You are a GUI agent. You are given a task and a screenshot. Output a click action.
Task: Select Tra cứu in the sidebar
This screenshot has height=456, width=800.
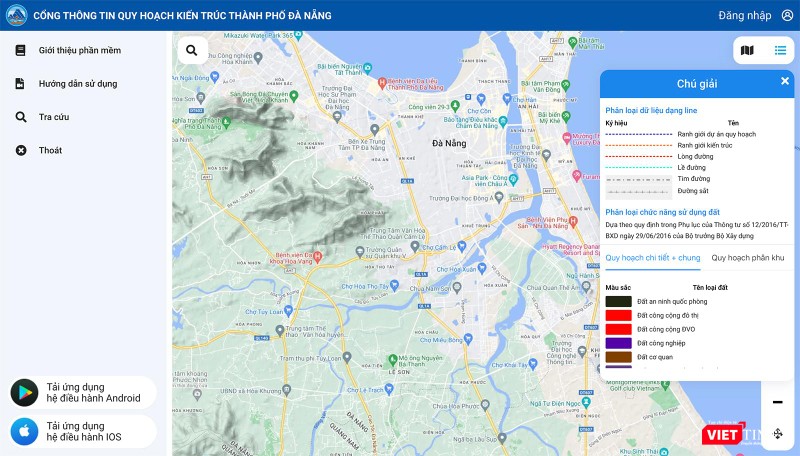click(x=54, y=117)
